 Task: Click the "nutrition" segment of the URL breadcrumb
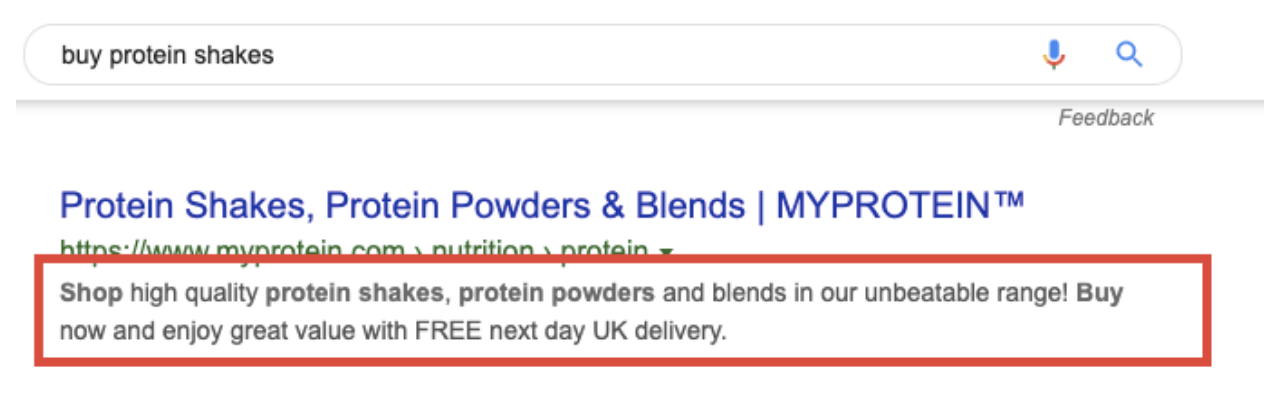[482, 248]
